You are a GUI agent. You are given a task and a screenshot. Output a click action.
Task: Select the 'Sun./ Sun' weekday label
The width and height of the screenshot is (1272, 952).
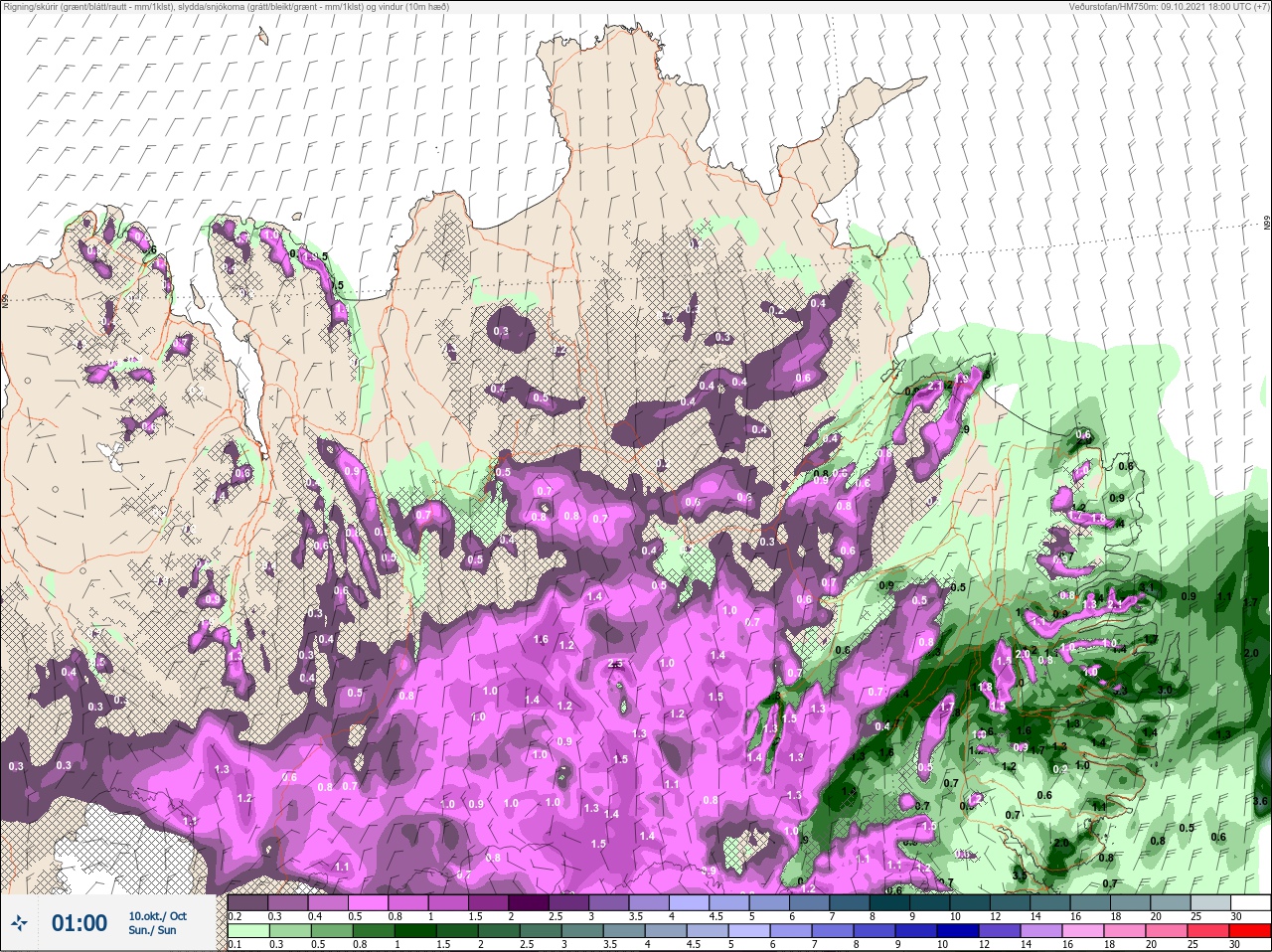click(152, 930)
